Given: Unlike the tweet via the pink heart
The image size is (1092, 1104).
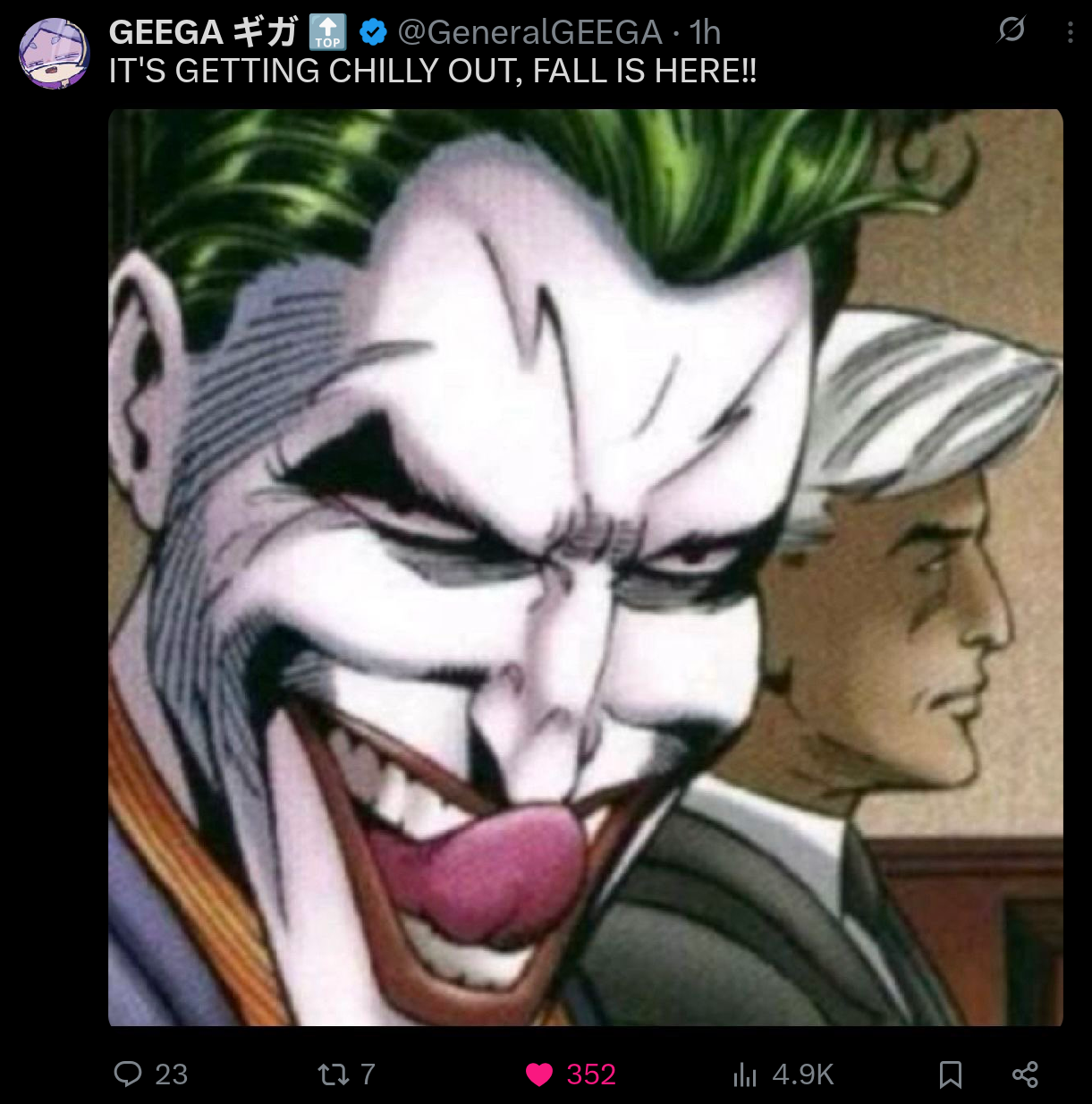Looking at the screenshot, I should tap(539, 1074).
